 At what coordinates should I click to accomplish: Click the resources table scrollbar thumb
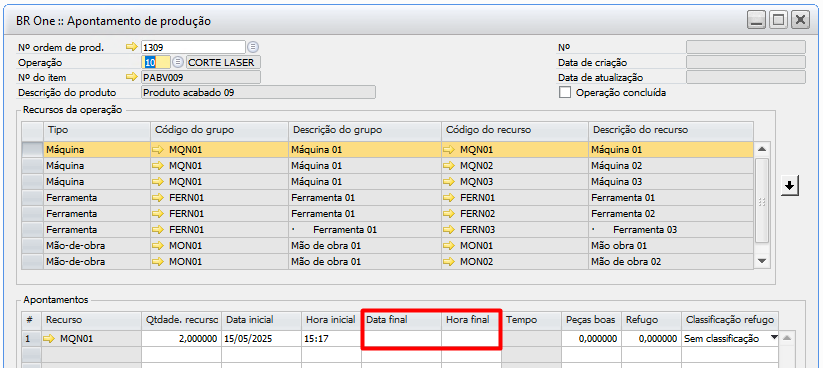tap(762, 201)
